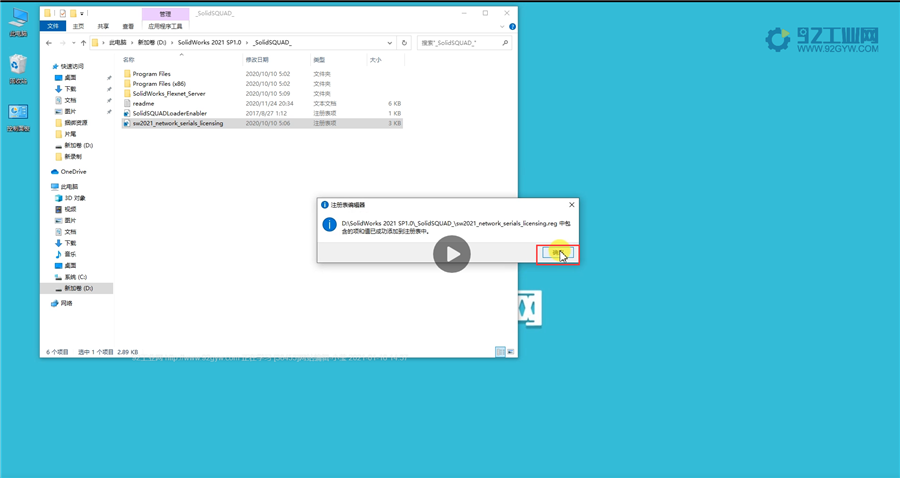Open 3D 对象 under This PC

pyautogui.click(x=70, y=198)
